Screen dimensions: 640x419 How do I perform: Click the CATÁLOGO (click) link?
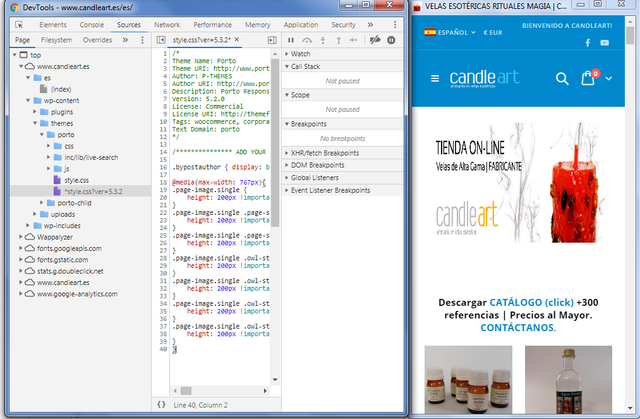(531, 302)
